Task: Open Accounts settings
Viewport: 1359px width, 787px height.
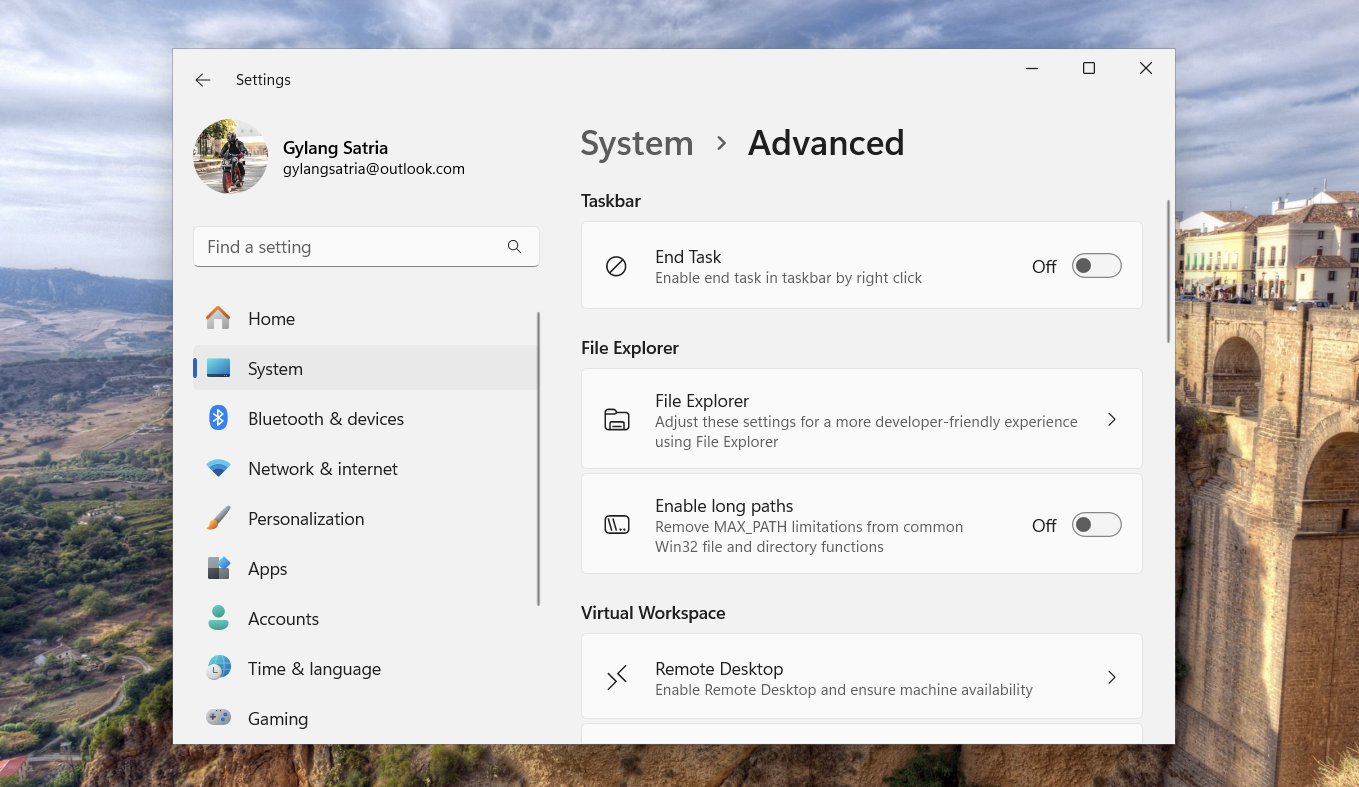Action: [x=365, y=619]
